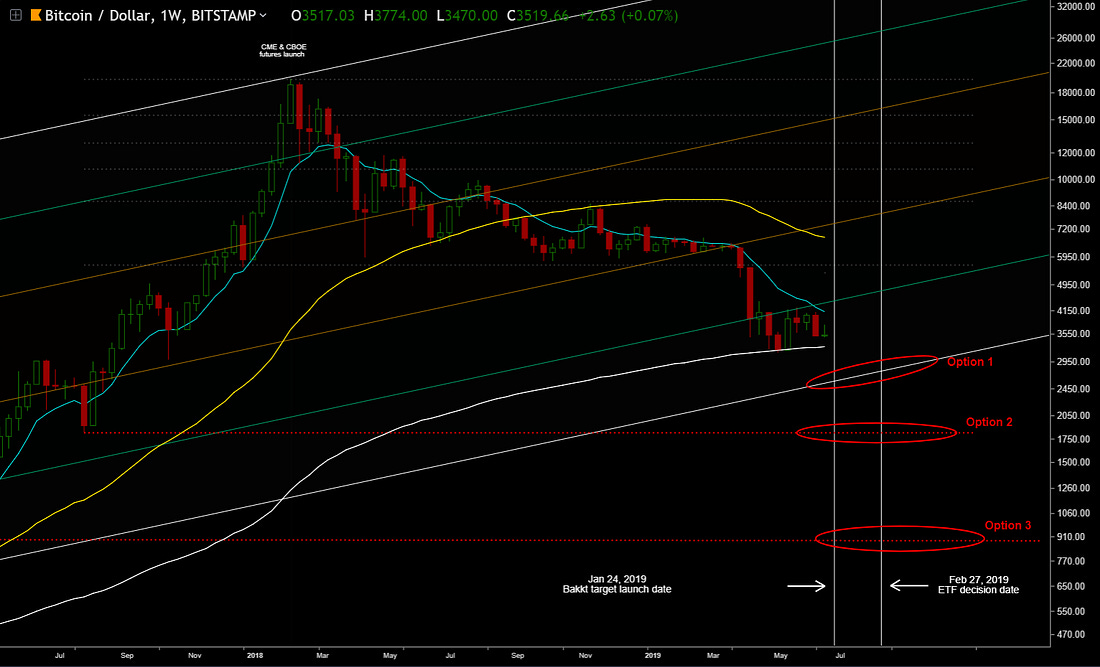The height and width of the screenshot is (667, 1100).
Task: Select the Option 3 red ellipse drawing
Action: tap(899, 539)
